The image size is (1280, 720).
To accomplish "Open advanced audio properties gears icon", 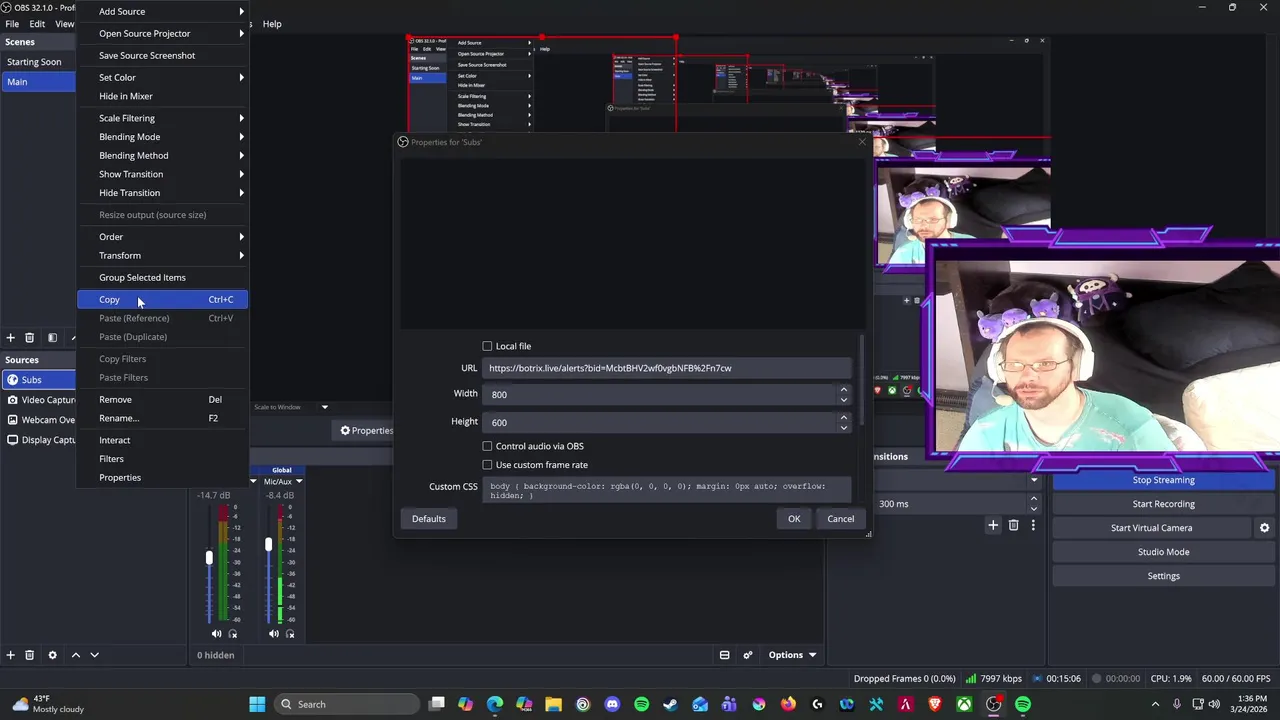I will coord(747,655).
